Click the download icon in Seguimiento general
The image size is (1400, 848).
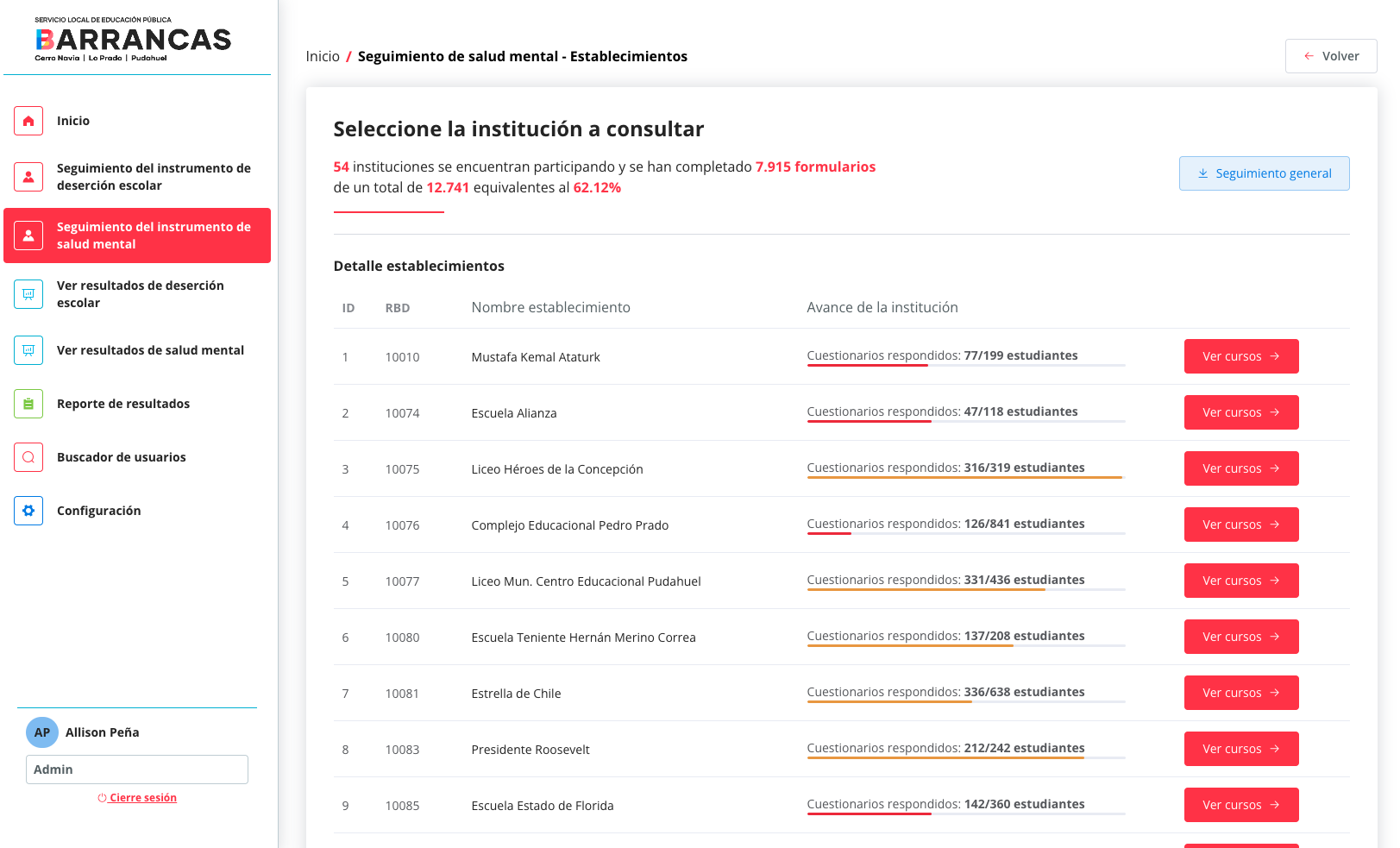click(x=1202, y=173)
